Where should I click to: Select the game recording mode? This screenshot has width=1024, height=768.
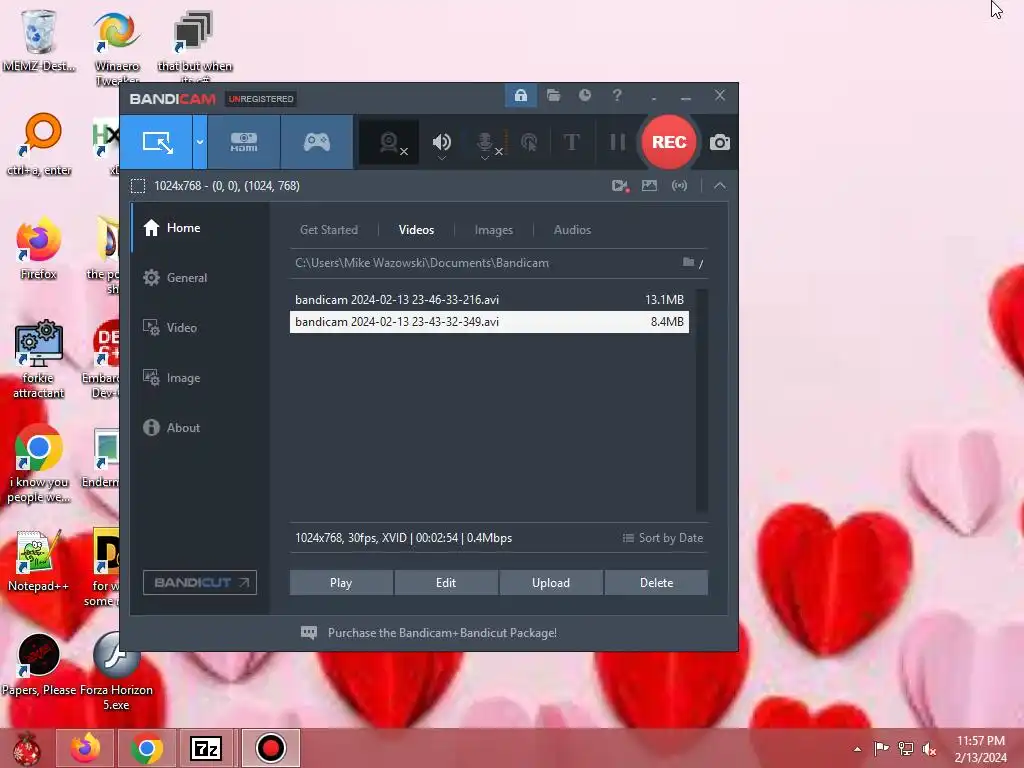click(317, 142)
